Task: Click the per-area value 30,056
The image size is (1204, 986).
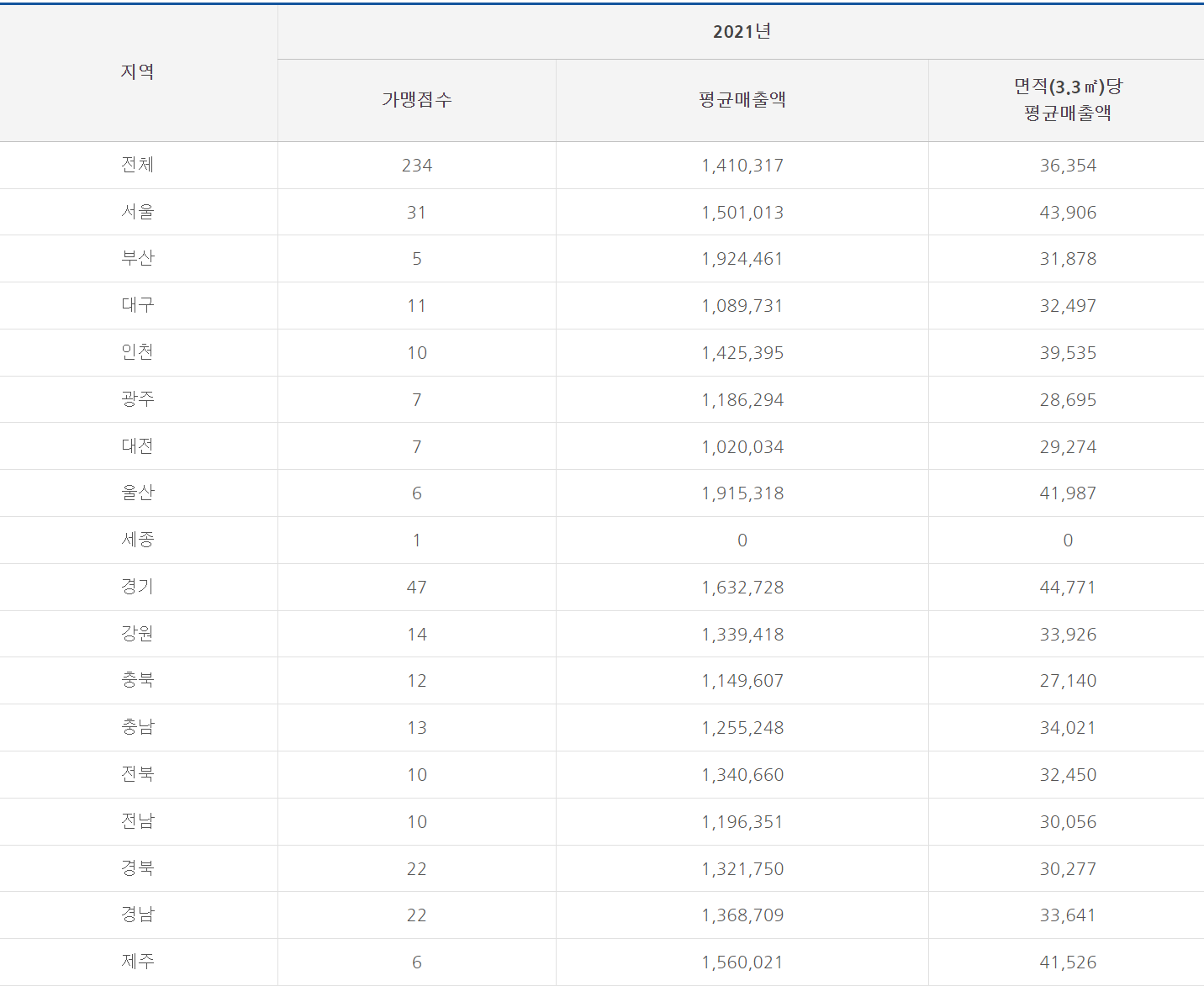Action: (1068, 822)
